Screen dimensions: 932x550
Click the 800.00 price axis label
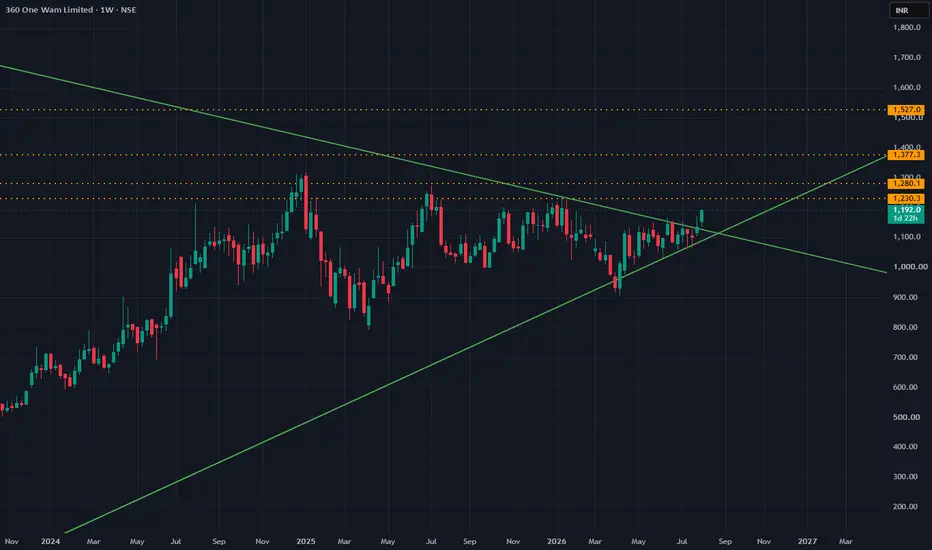pos(905,327)
